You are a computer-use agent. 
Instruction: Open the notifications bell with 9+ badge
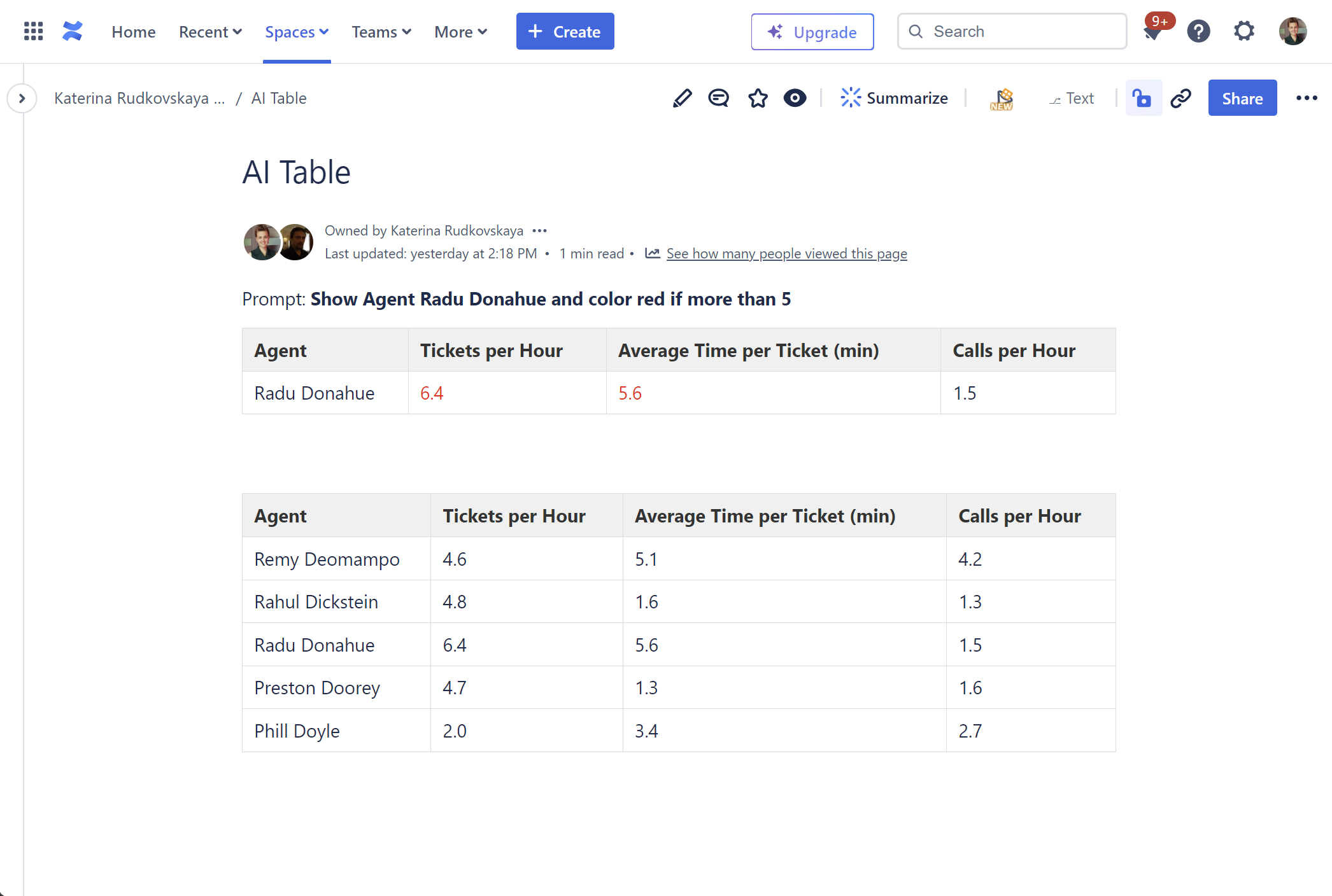tap(1153, 31)
